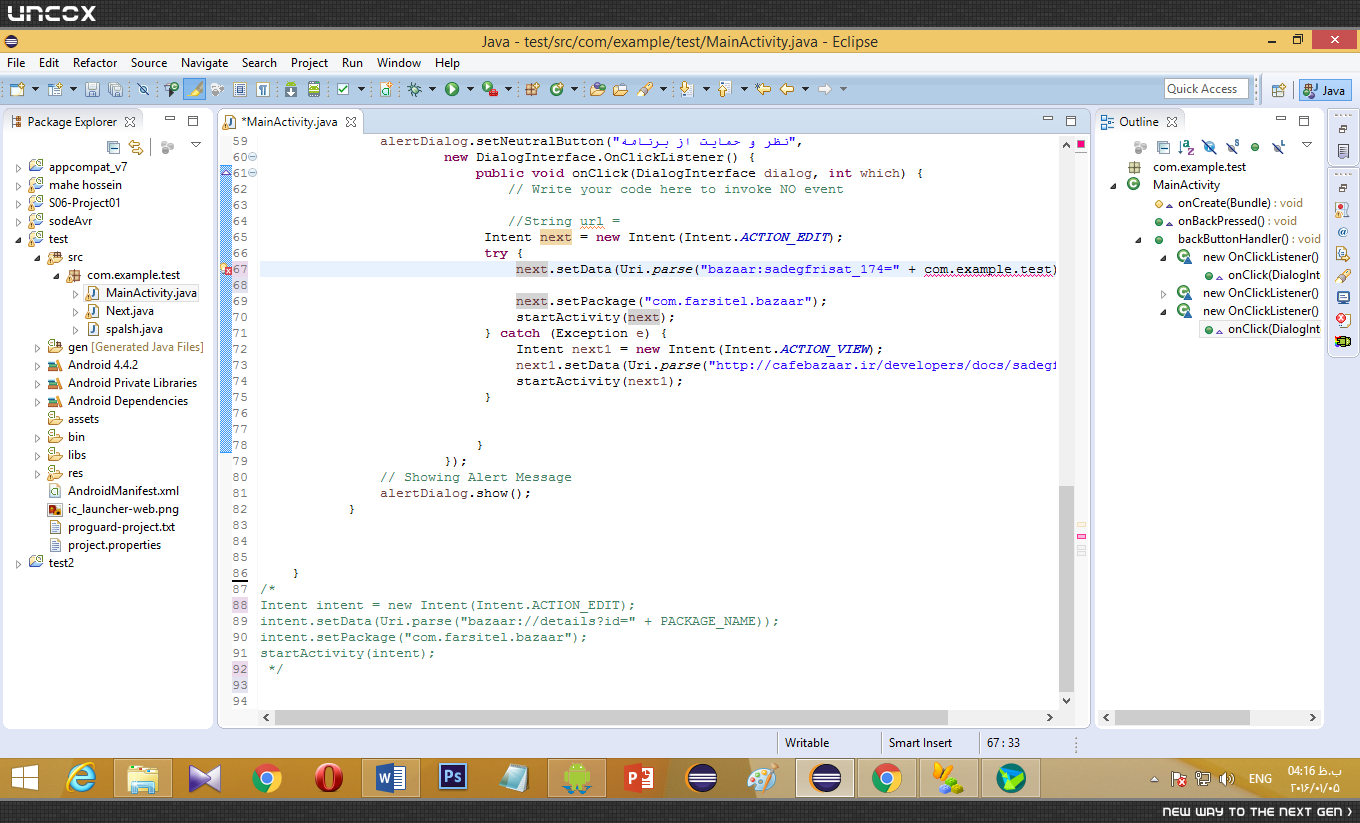
Task: Click the editor vertical scrollbar thumb
Action: tap(1066, 587)
